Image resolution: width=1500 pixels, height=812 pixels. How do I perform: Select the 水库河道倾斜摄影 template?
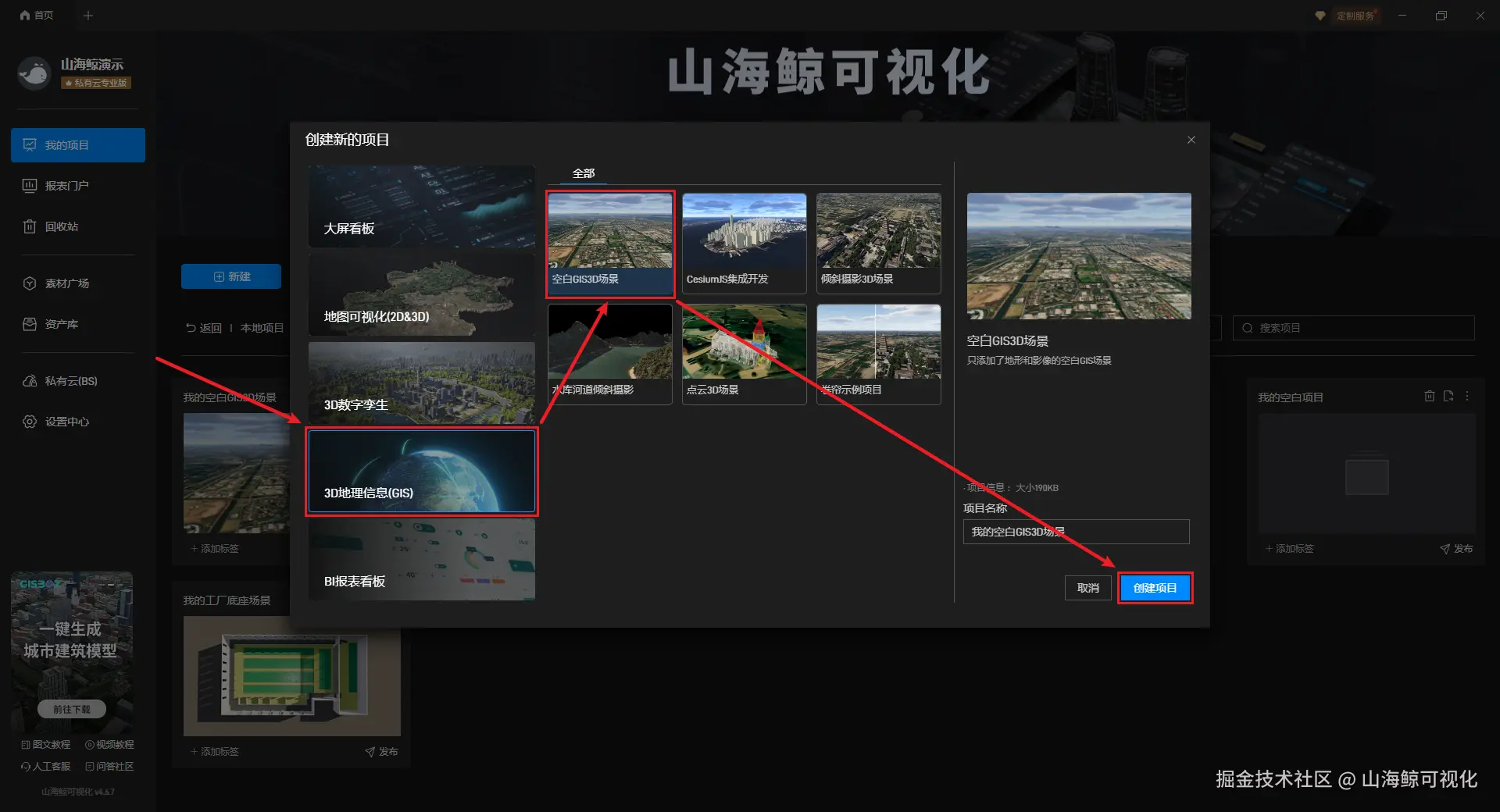[x=610, y=354]
